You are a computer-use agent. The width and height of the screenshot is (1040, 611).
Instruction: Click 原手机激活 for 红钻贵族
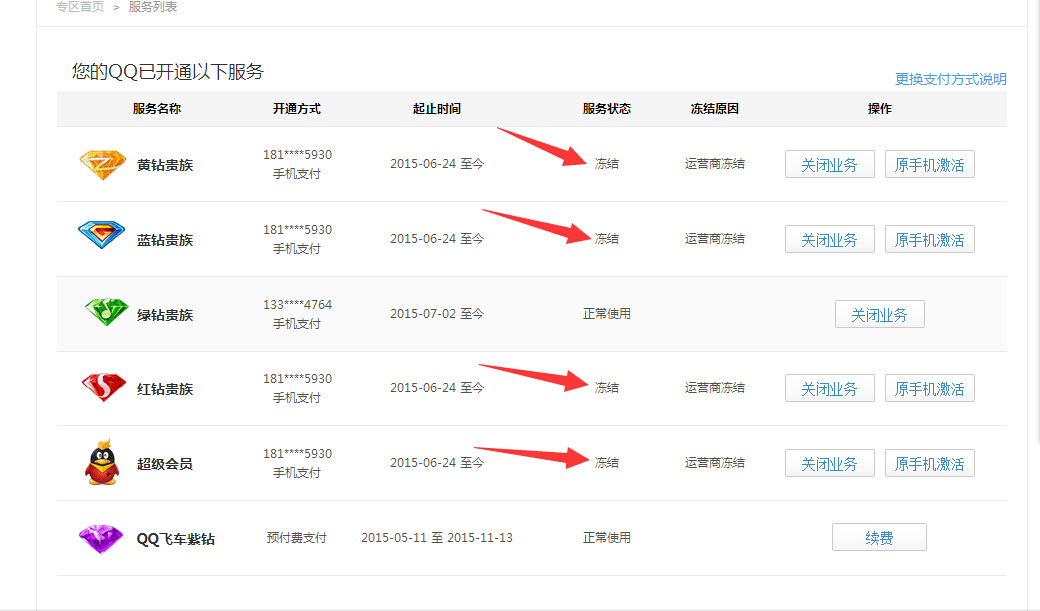point(929,388)
